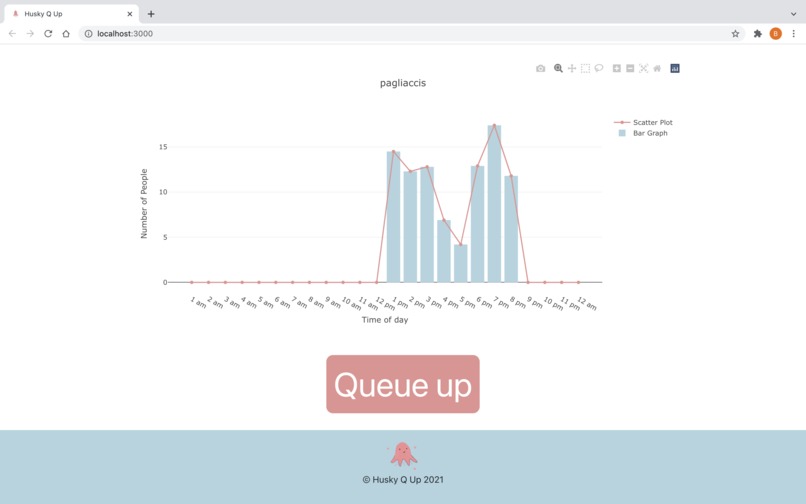This screenshot has height=504, width=806.
Task: Go back in browser history
Action: pos(12,33)
